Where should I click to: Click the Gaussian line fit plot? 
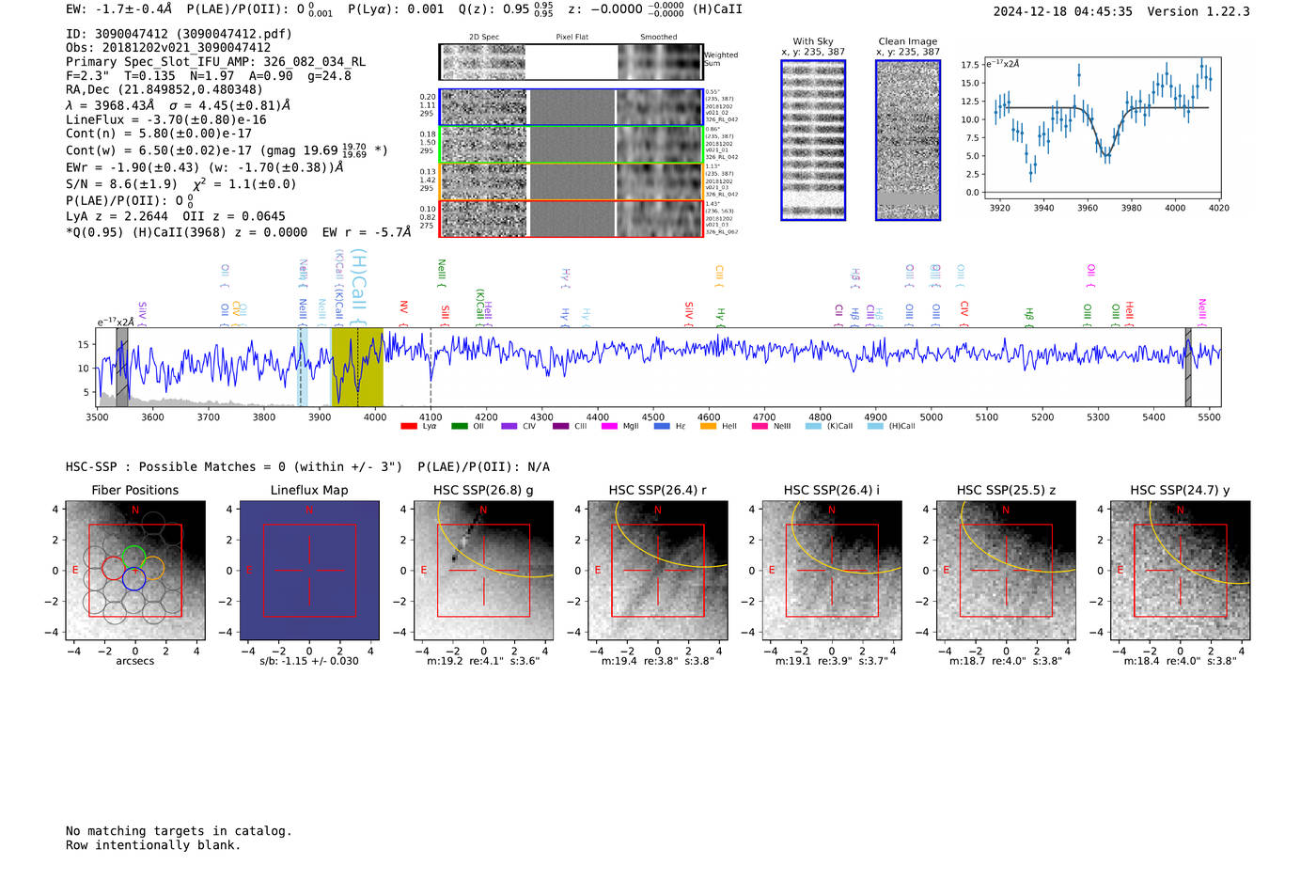point(1102,127)
